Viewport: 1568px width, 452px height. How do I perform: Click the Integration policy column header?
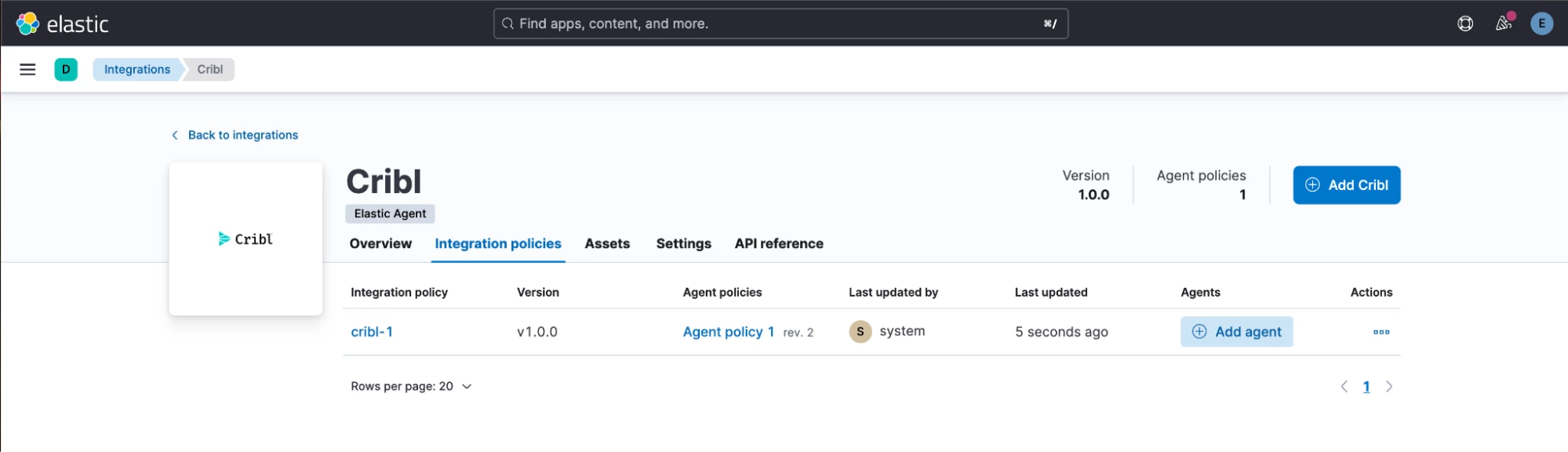coord(399,292)
